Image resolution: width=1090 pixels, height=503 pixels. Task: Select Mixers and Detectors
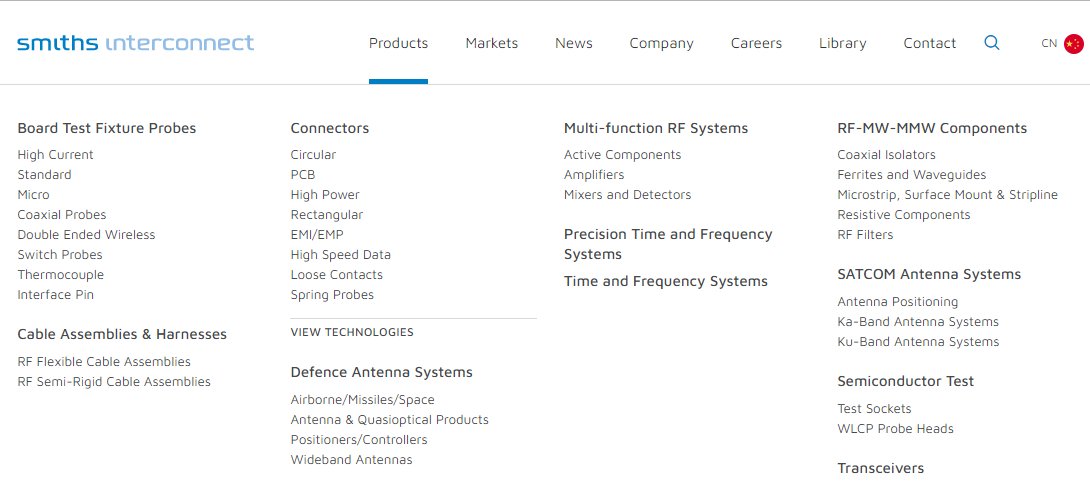[627, 195]
